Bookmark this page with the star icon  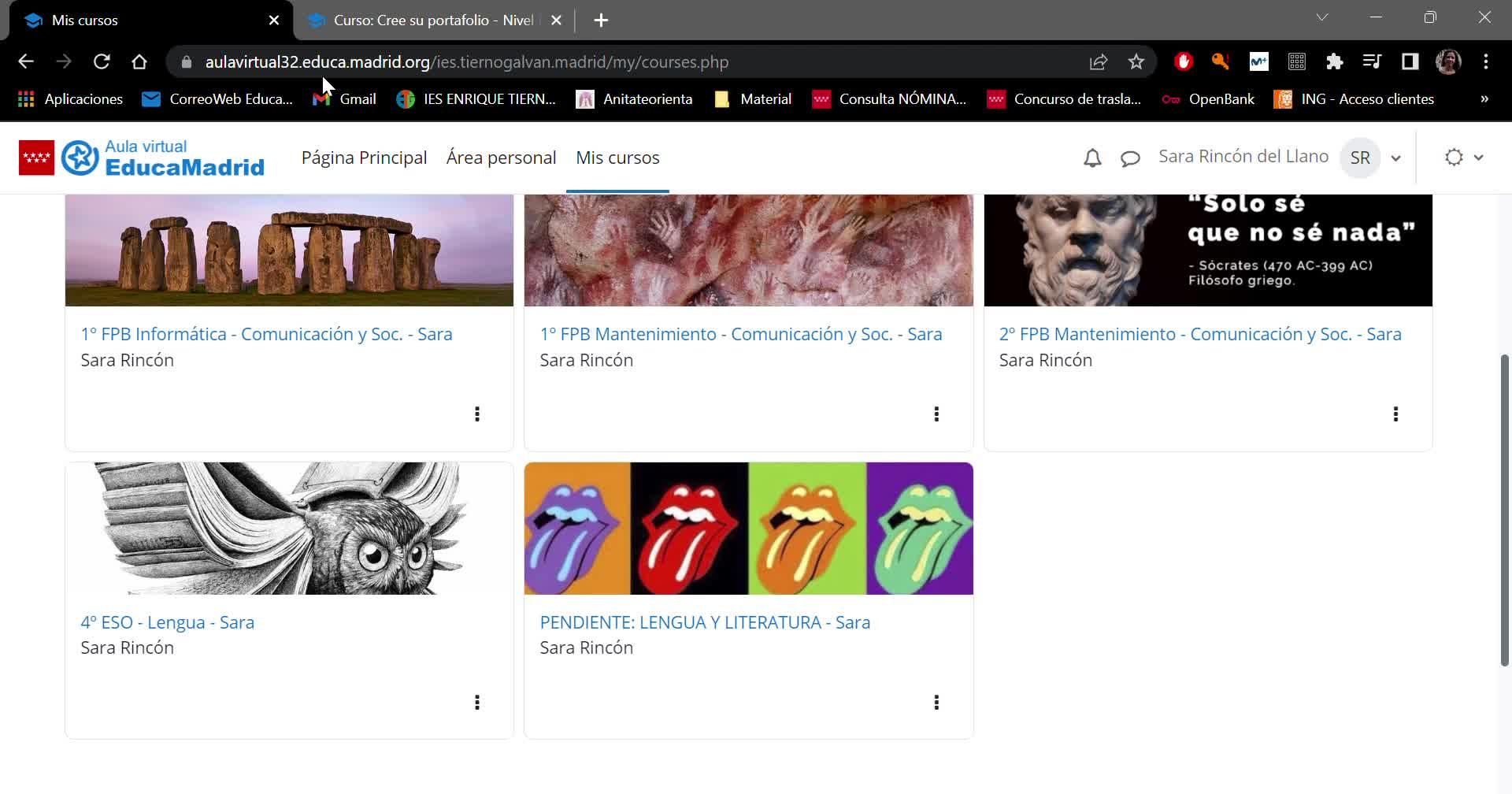click(x=1136, y=61)
